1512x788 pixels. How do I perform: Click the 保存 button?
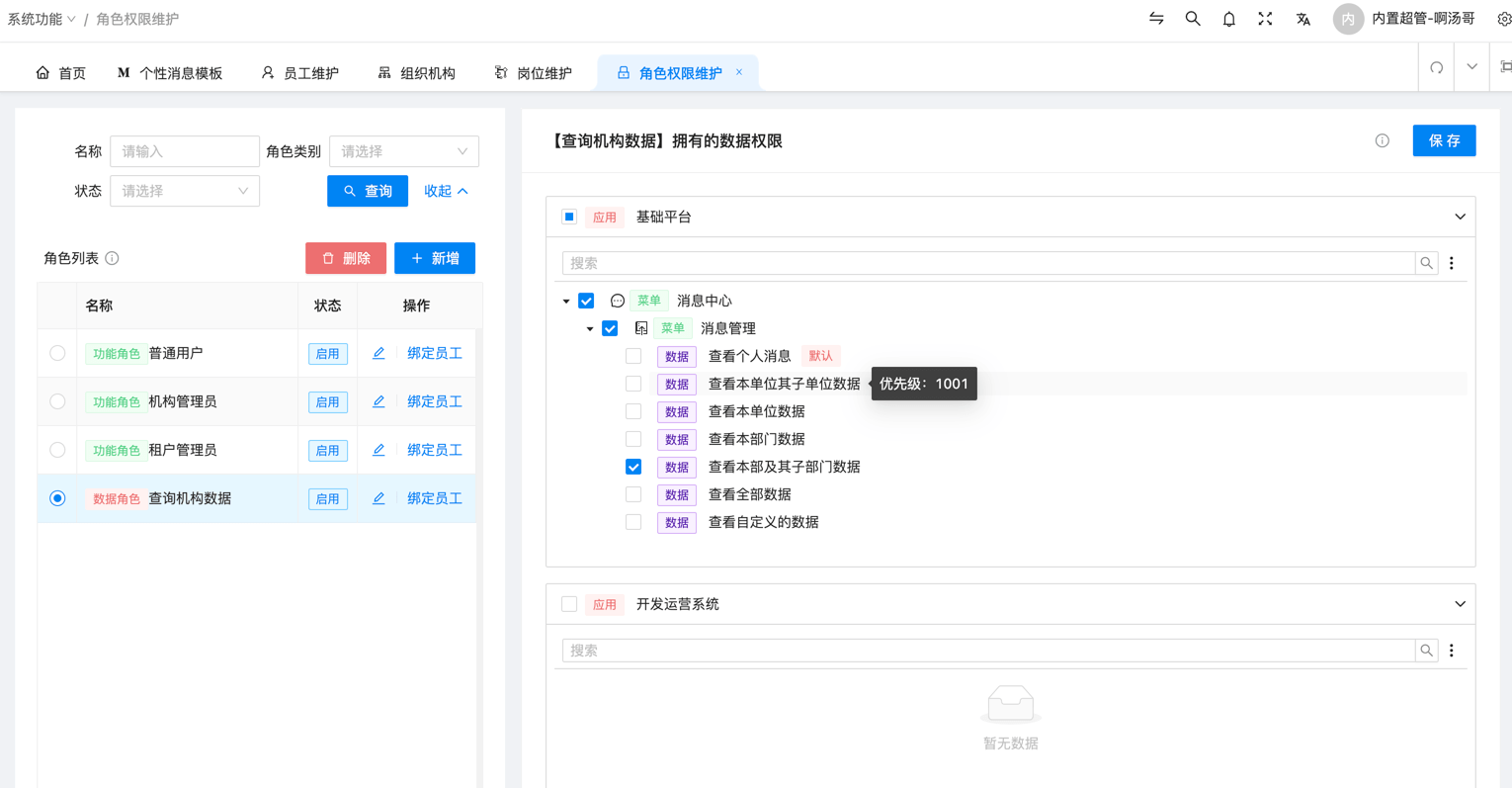coord(1444,141)
